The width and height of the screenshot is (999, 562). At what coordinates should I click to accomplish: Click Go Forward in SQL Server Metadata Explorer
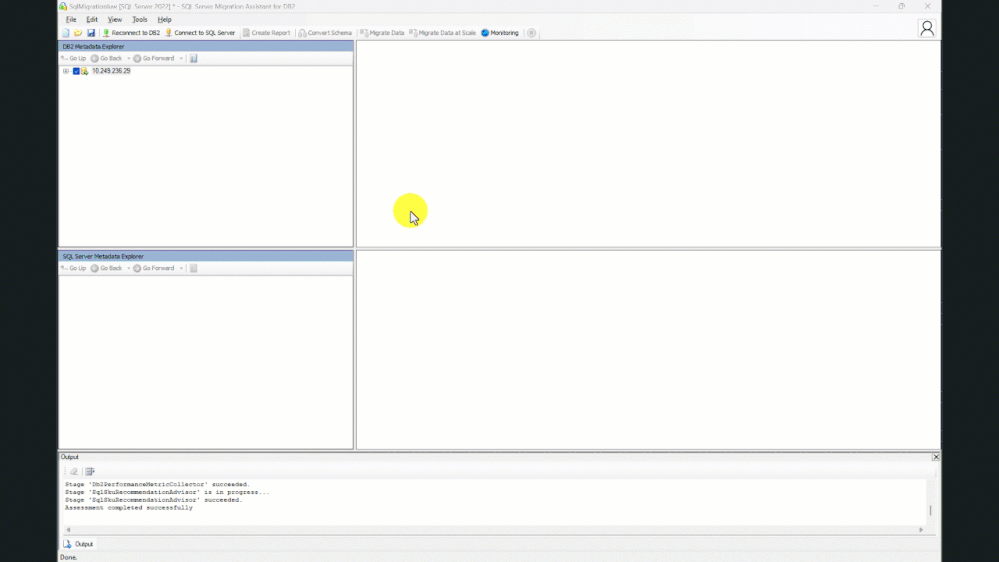pyautogui.click(x=154, y=268)
